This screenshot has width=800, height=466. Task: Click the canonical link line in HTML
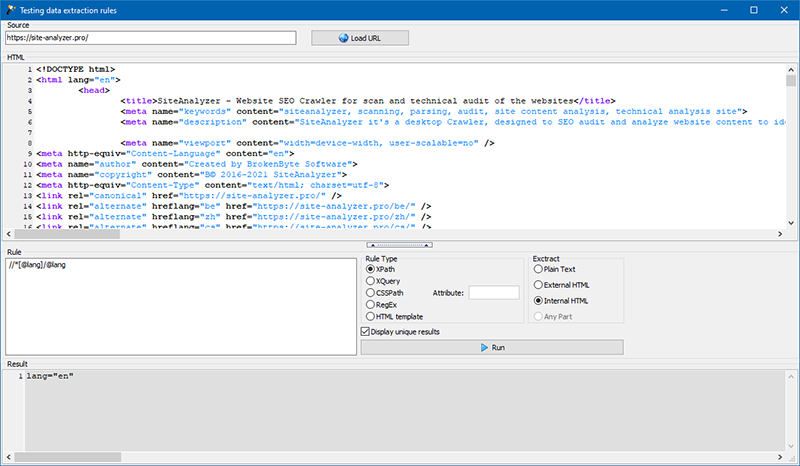189,196
